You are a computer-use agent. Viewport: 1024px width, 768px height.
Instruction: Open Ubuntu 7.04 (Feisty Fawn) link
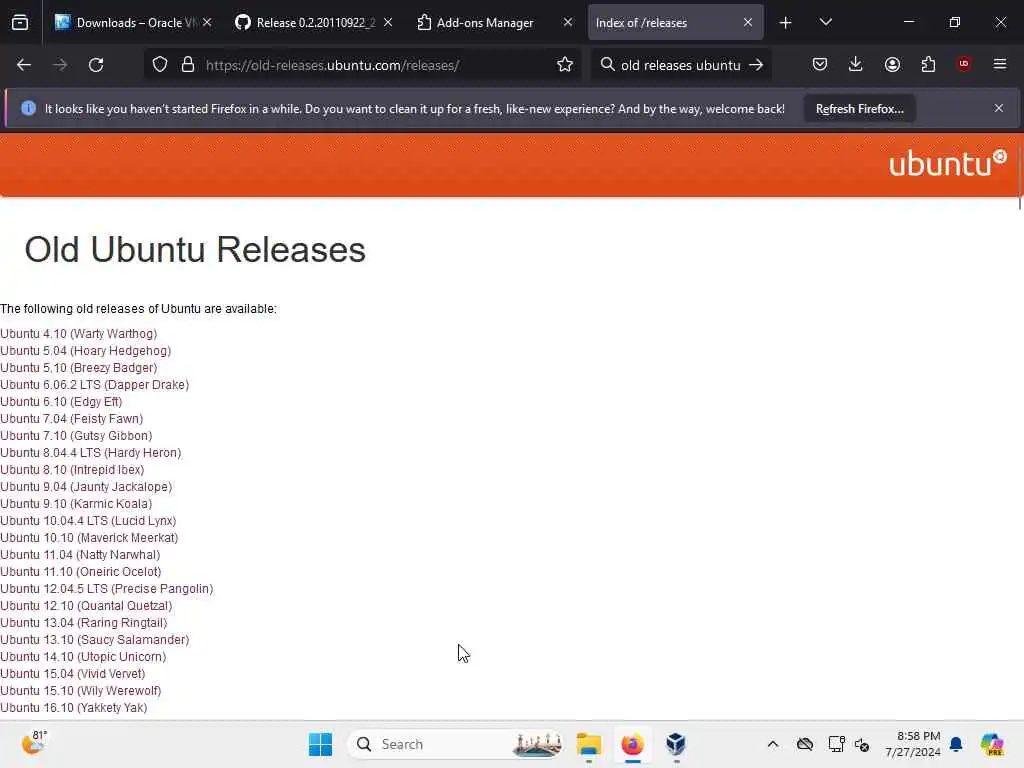pos(72,419)
